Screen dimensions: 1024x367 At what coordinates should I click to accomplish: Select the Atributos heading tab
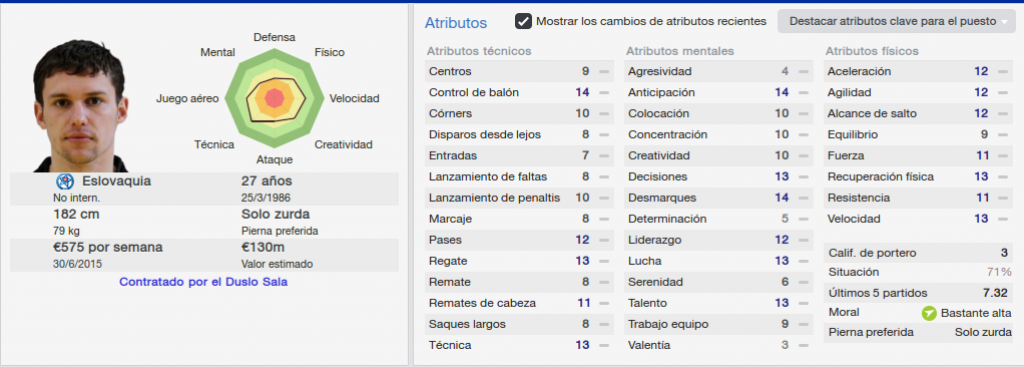click(456, 23)
